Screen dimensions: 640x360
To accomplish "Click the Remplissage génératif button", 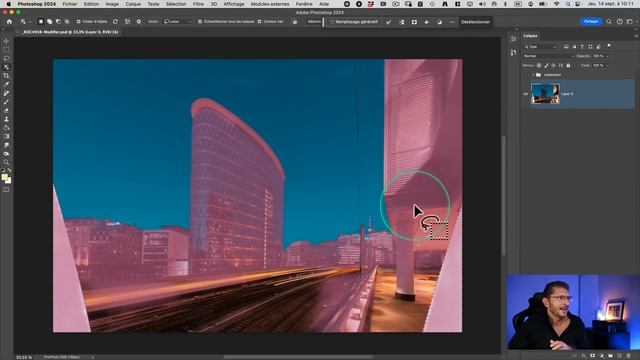I will (x=354, y=22).
